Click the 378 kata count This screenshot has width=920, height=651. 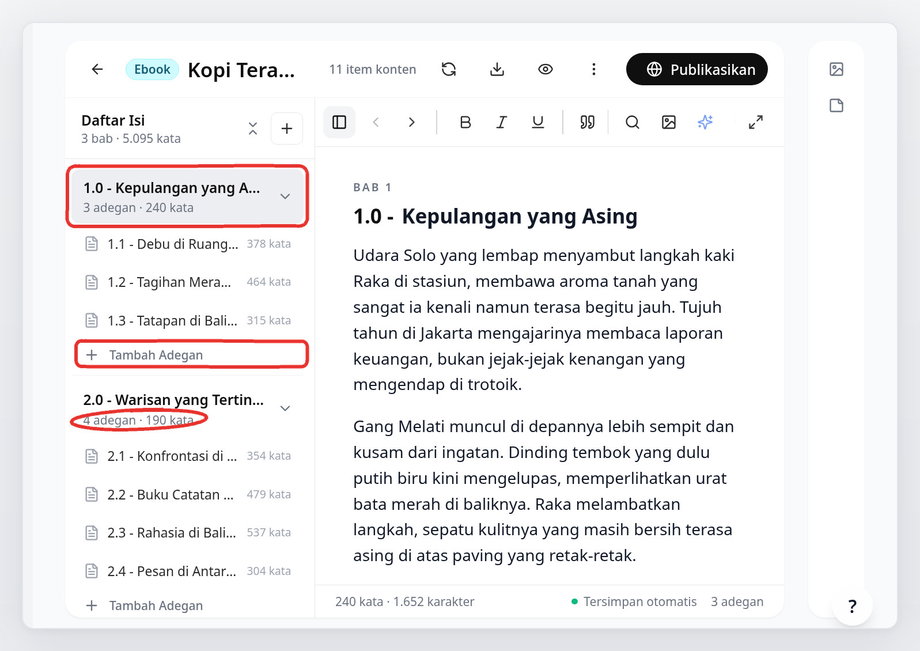click(x=269, y=244)
